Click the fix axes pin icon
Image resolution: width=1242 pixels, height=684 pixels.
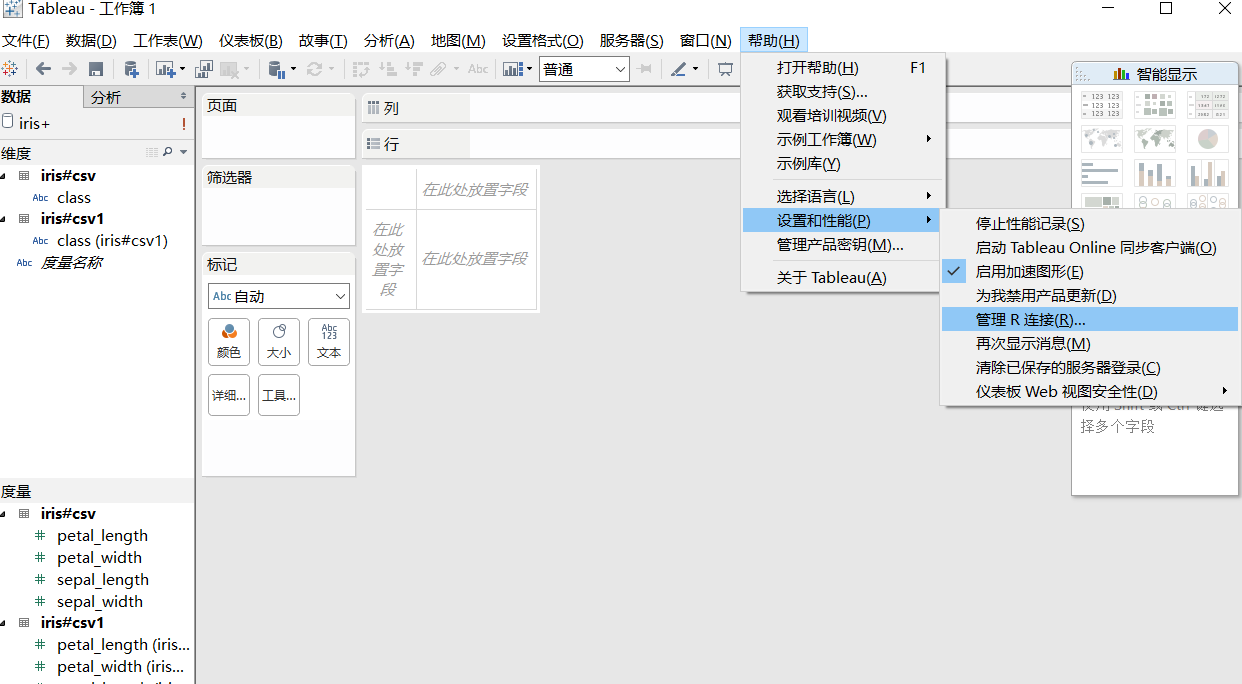(x=645, y=69)
